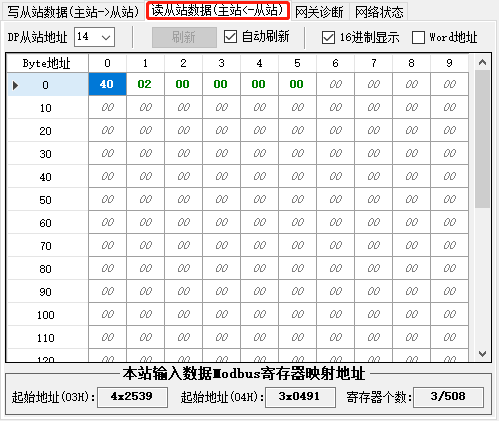Viewport: 499px width, 421px height.
Task: Select row header 10
Action: 47,108
